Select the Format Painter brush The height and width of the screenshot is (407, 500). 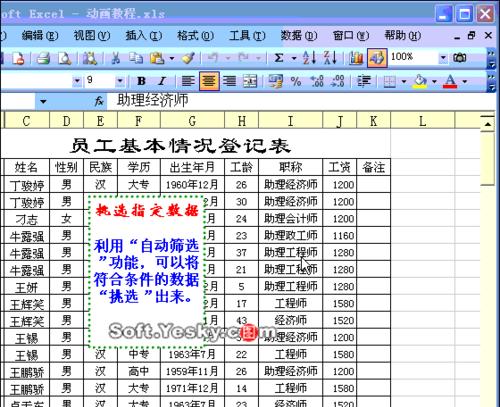pos(189,58)
